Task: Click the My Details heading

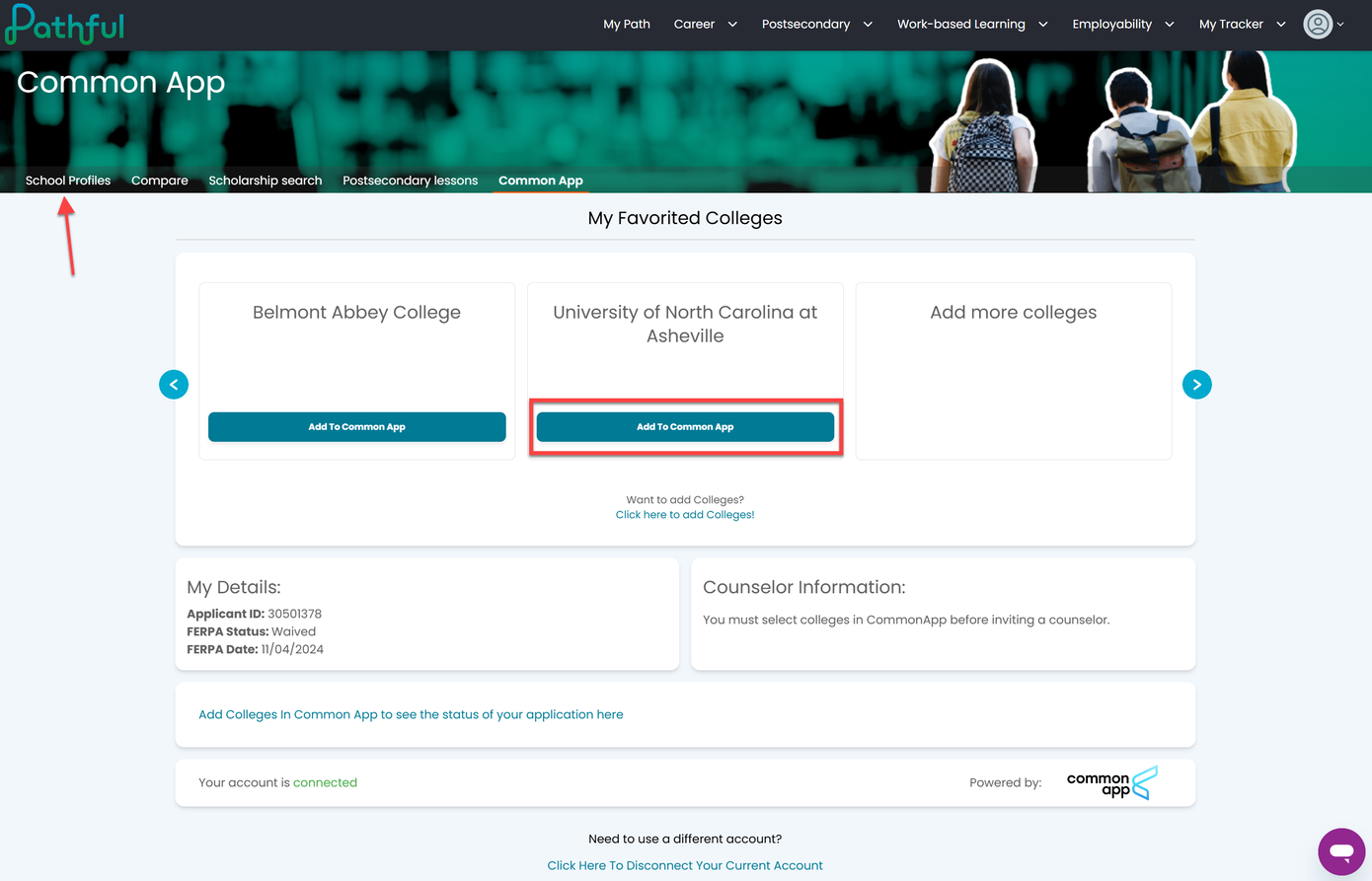Action: point(234,587)
